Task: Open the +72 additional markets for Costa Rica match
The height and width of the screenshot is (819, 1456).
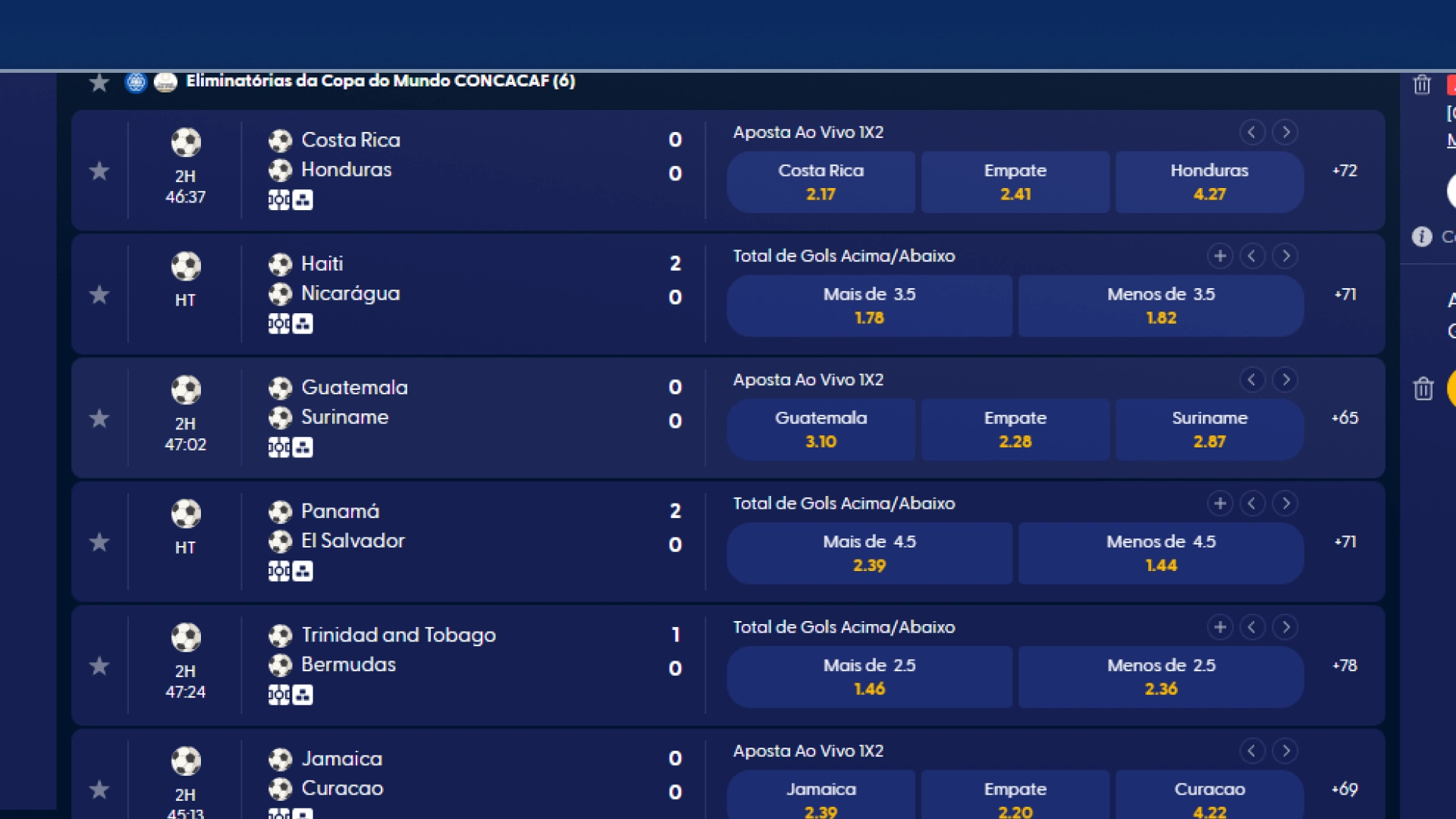Action: [1345, 171]
